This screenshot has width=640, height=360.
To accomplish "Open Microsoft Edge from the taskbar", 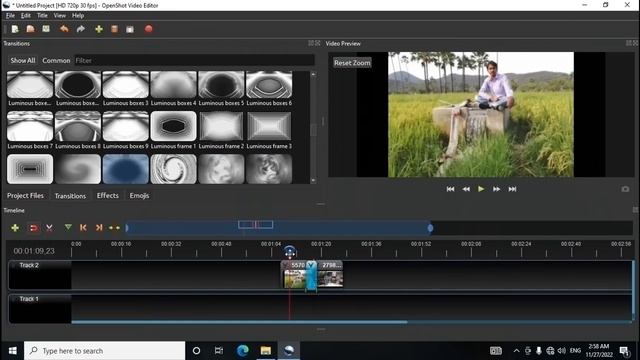I will [242, 351].
